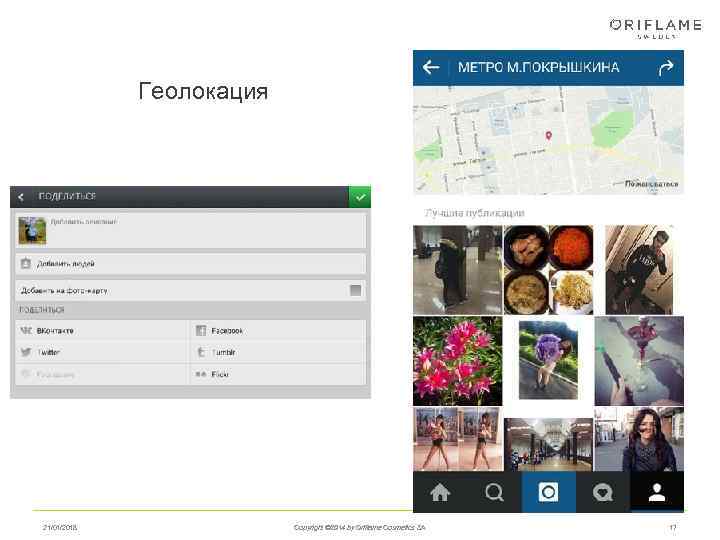Open the Activity heart bubble tab
720x540 pixels.
(x=602, y=493)
